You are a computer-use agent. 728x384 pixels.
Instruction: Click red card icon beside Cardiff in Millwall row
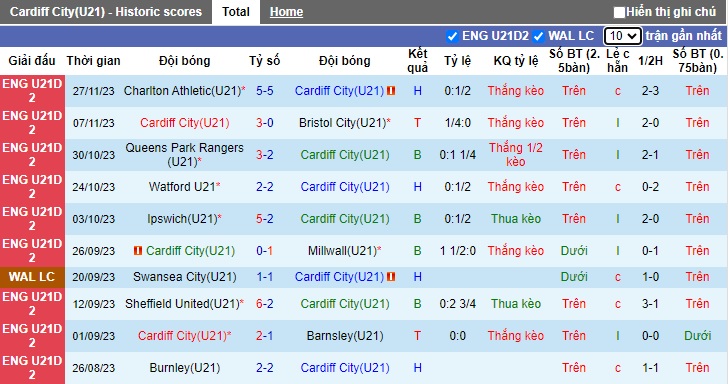(138, 251)
